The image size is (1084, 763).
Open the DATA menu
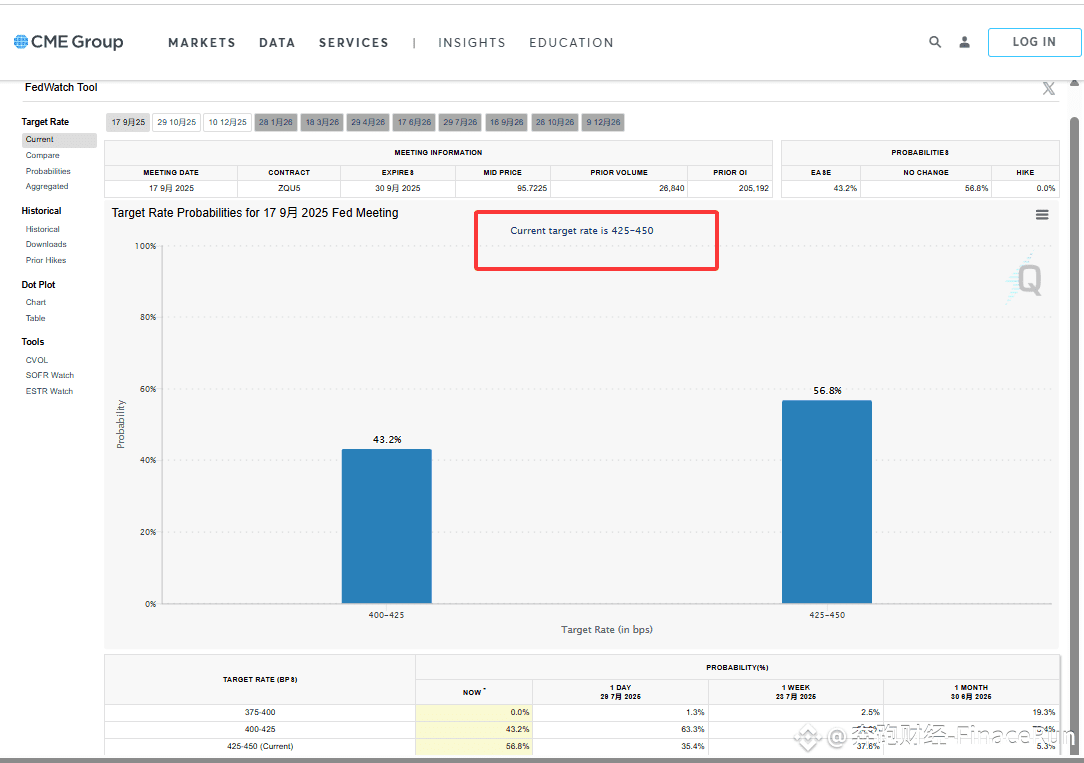(277, 43)
